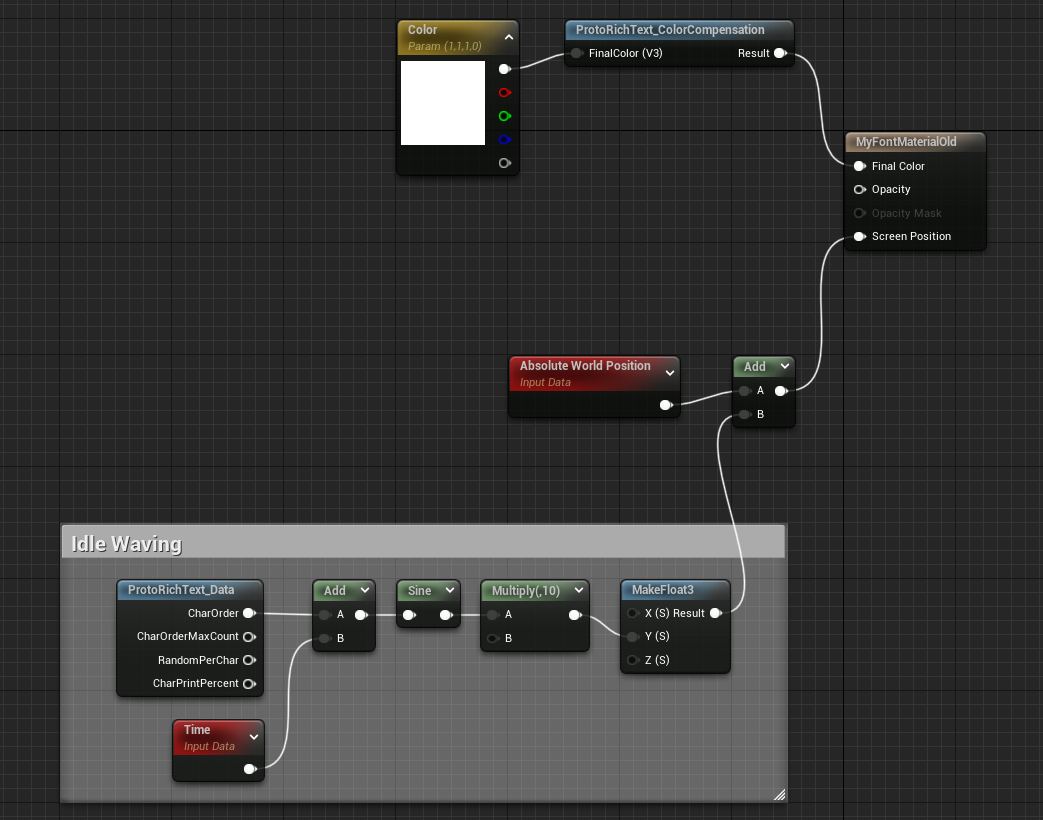This screenshot has height=820, width=1043.
Task: Click the RandomPerChar output pin
Action: pos(249,660)
